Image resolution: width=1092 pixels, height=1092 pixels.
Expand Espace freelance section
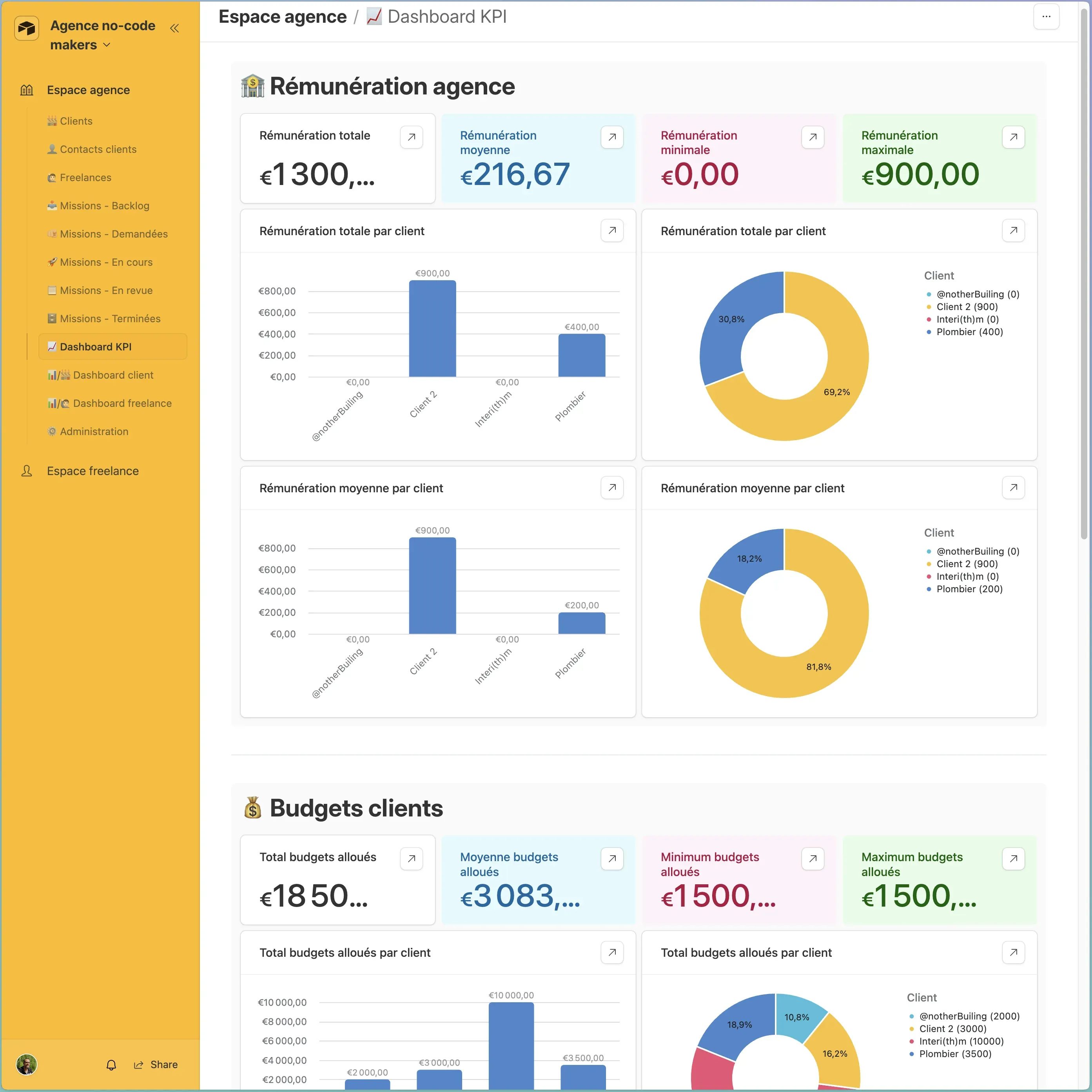[93, 471]
